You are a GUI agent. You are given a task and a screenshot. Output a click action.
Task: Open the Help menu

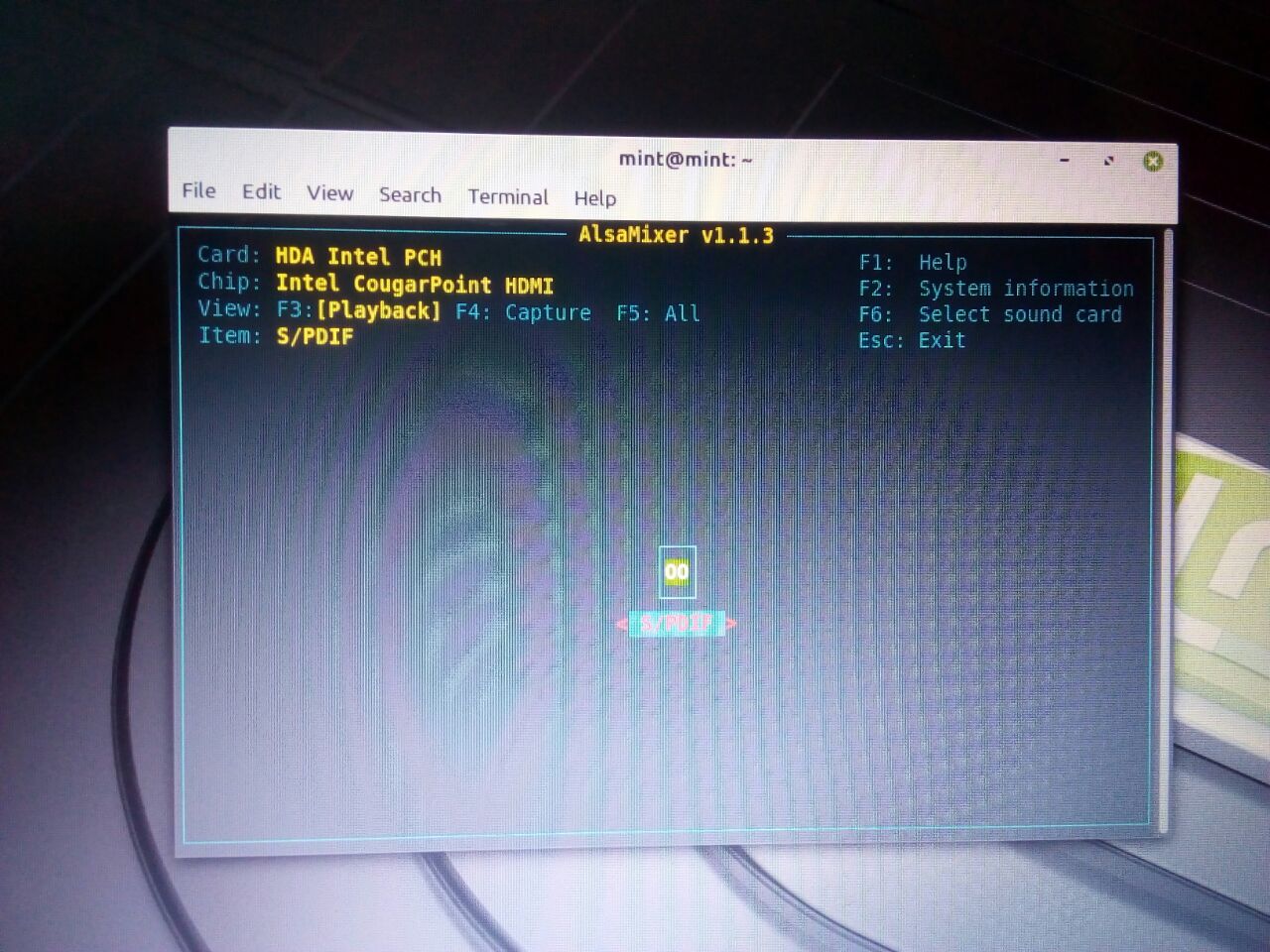[x=594, y=198]
